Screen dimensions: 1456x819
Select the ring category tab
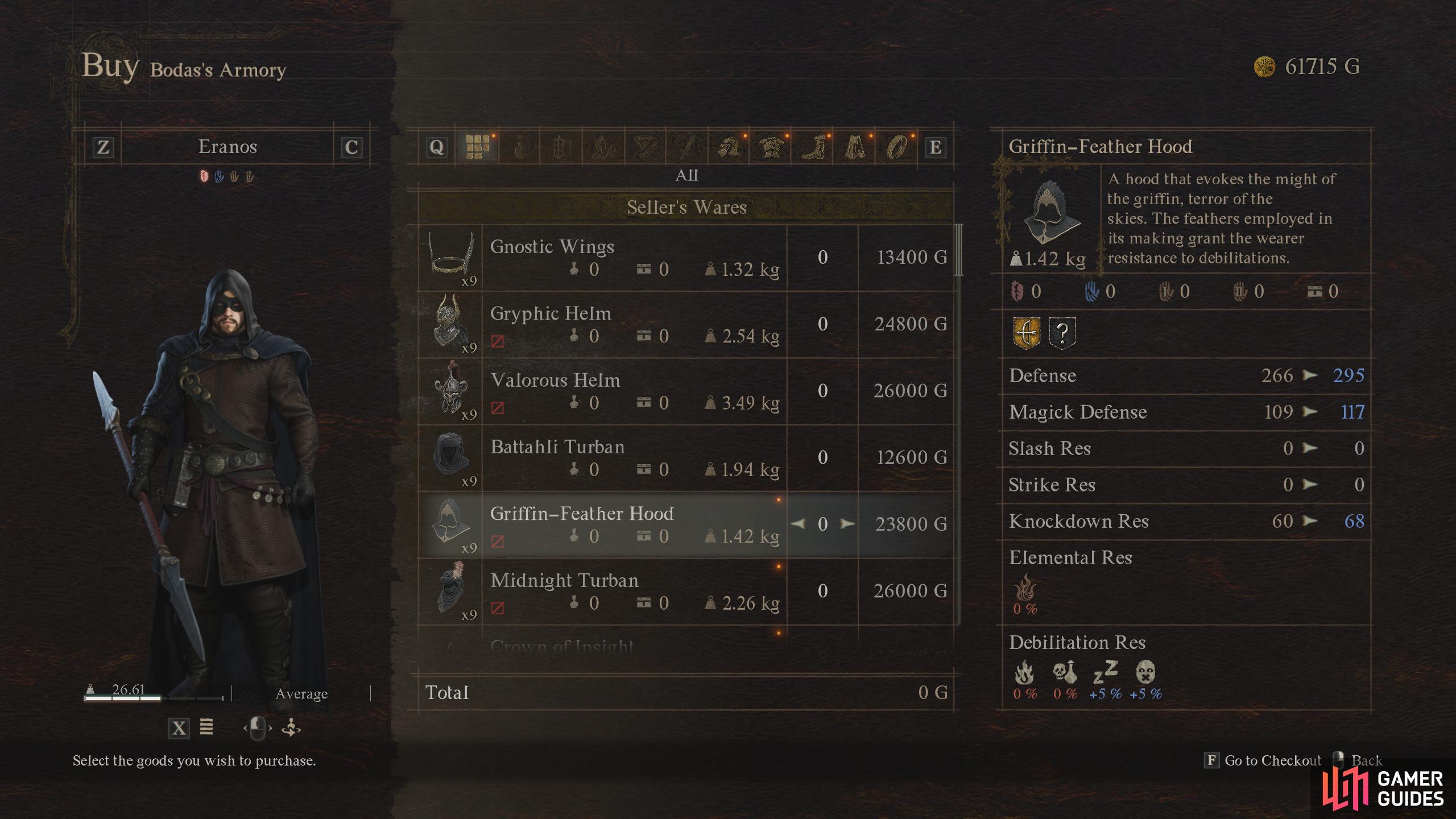pos(897,148)
